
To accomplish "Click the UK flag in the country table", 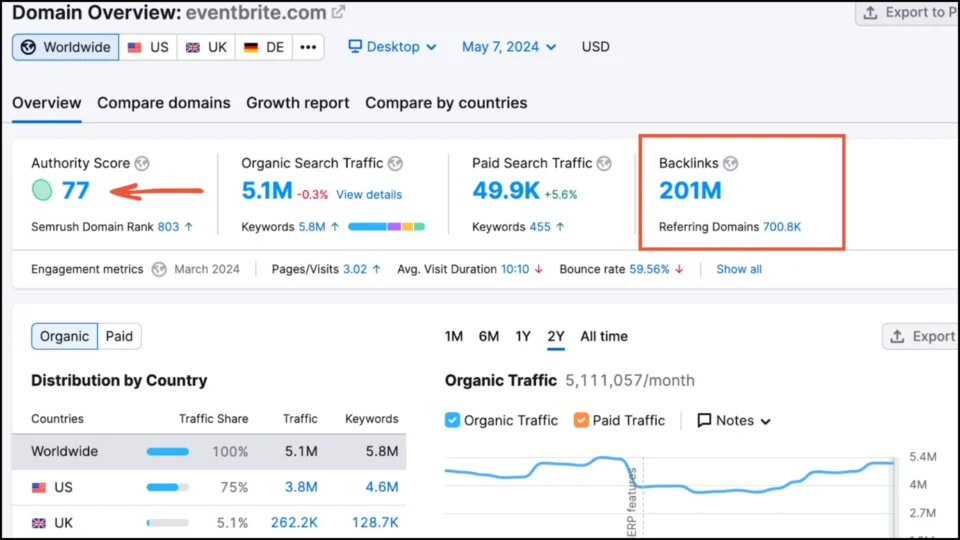I will coord(39,523).
